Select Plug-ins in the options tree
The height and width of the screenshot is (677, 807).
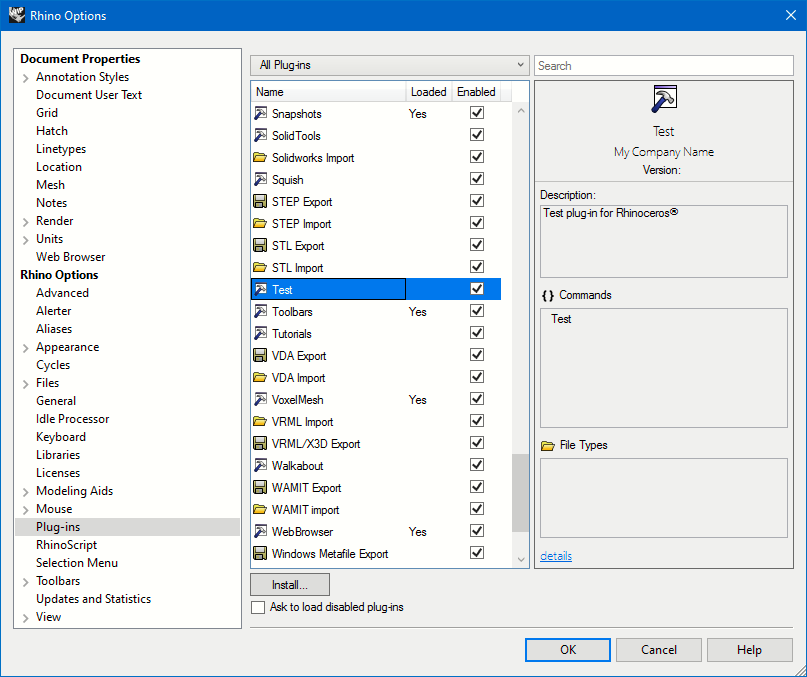coord(128,527)
